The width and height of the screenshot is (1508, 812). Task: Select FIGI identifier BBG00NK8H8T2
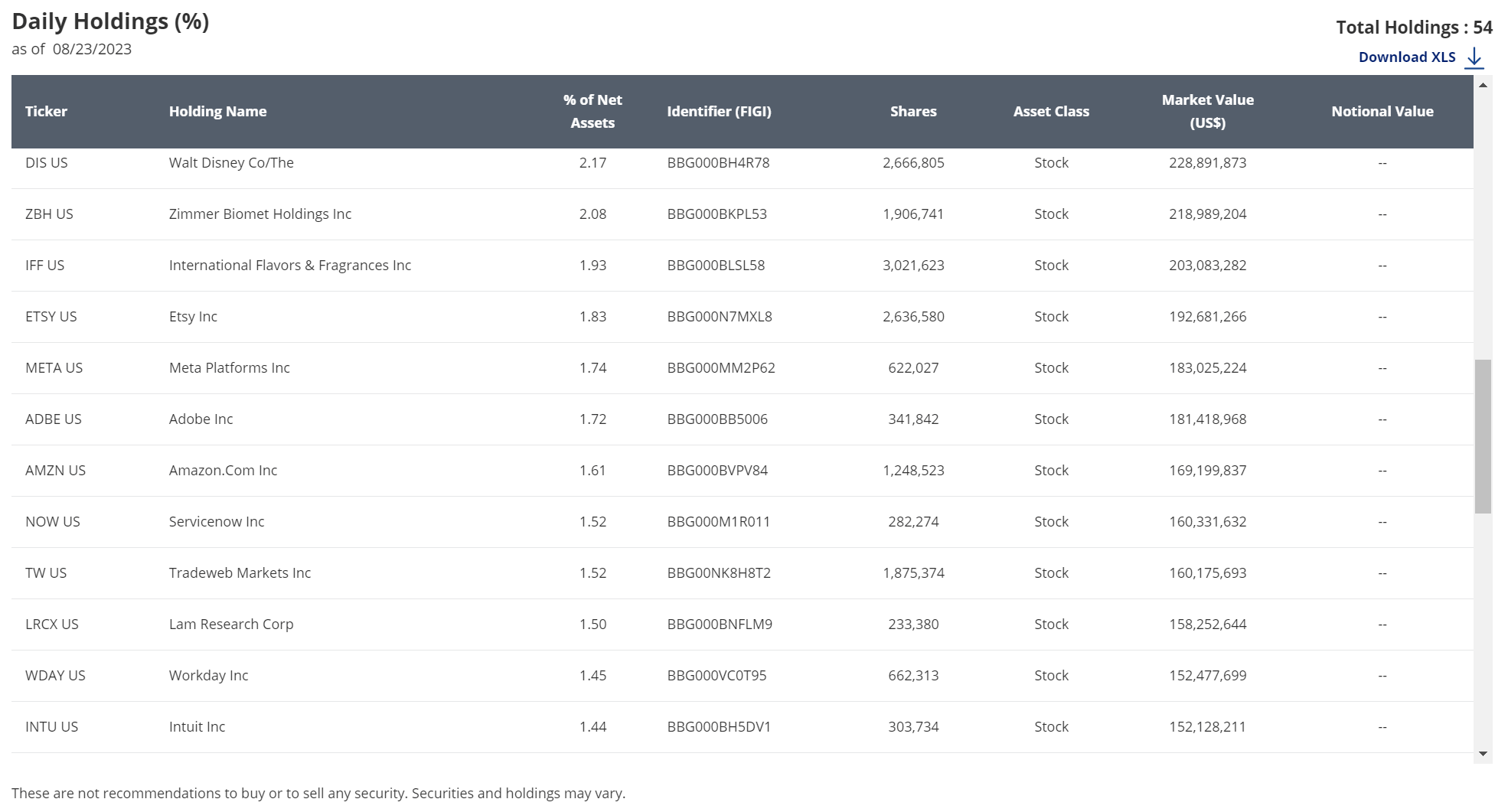tap(719, 573)
